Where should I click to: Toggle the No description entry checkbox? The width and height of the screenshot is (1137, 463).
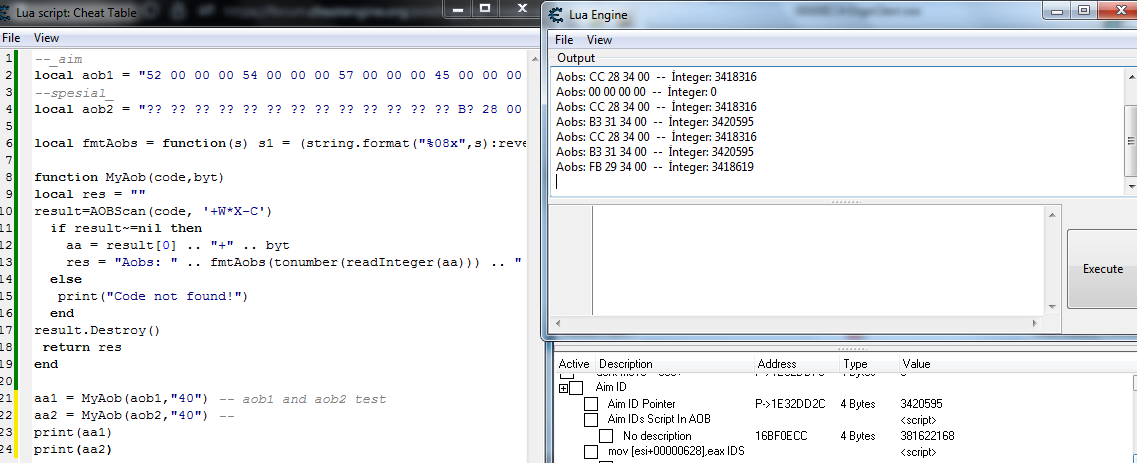pyautogui.click(x=606, y=436)
